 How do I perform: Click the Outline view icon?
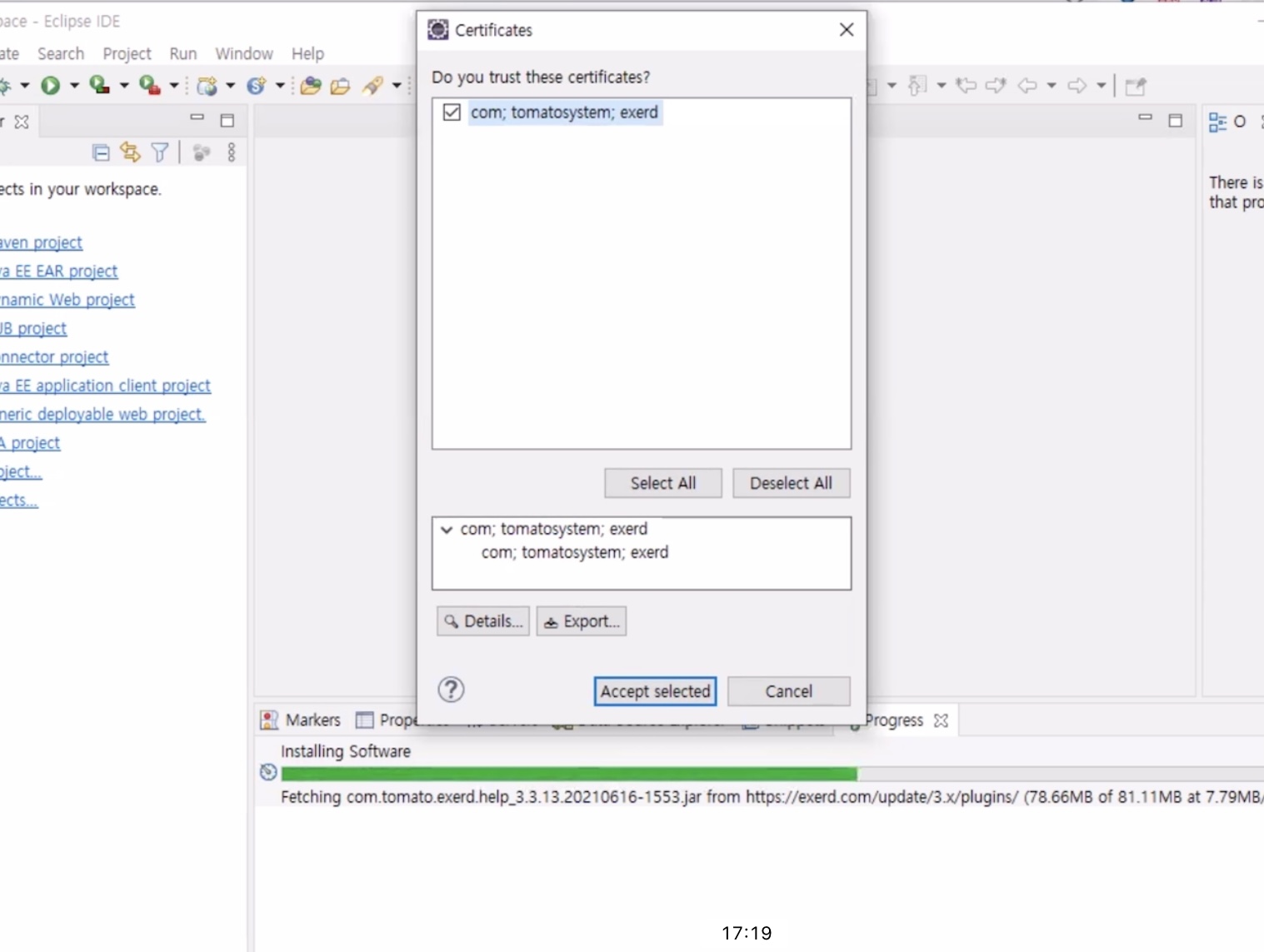[x=1217, y=122]
